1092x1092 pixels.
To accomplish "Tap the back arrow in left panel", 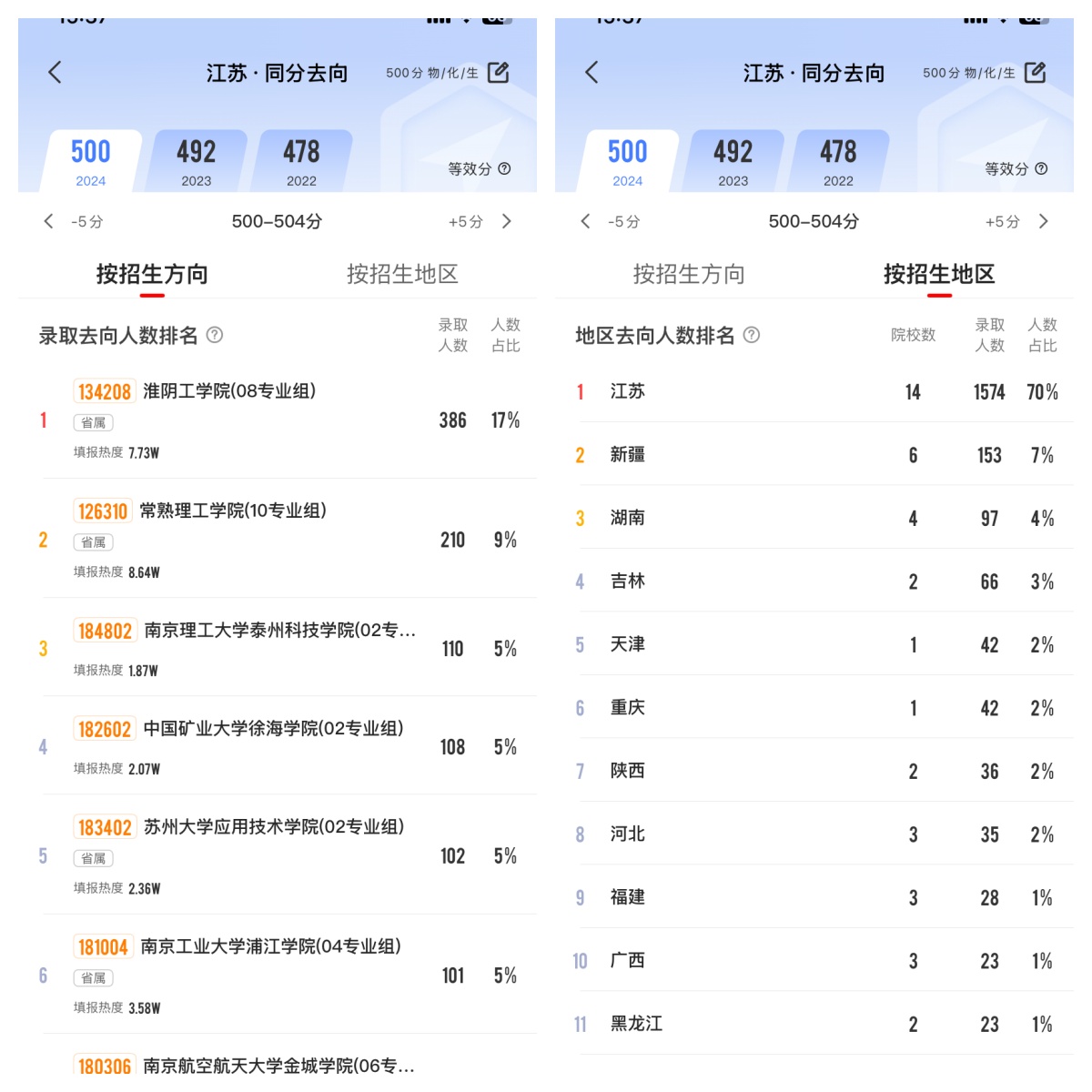I will click(x=55, y=73).
